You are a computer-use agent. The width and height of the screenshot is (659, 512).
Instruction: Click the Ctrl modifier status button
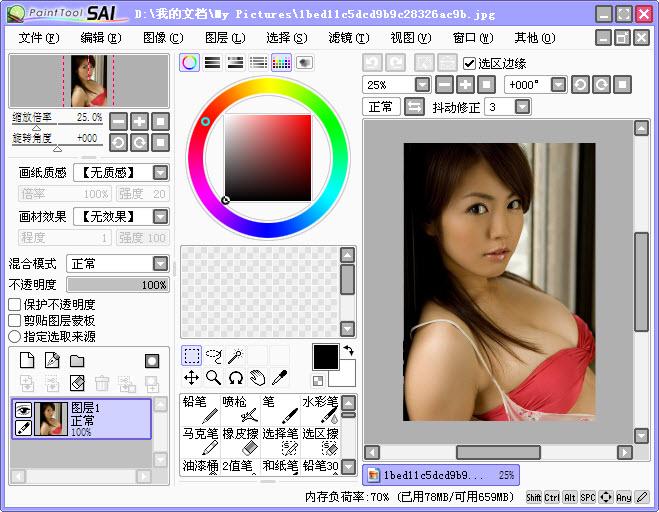click(x=552, y=497)
